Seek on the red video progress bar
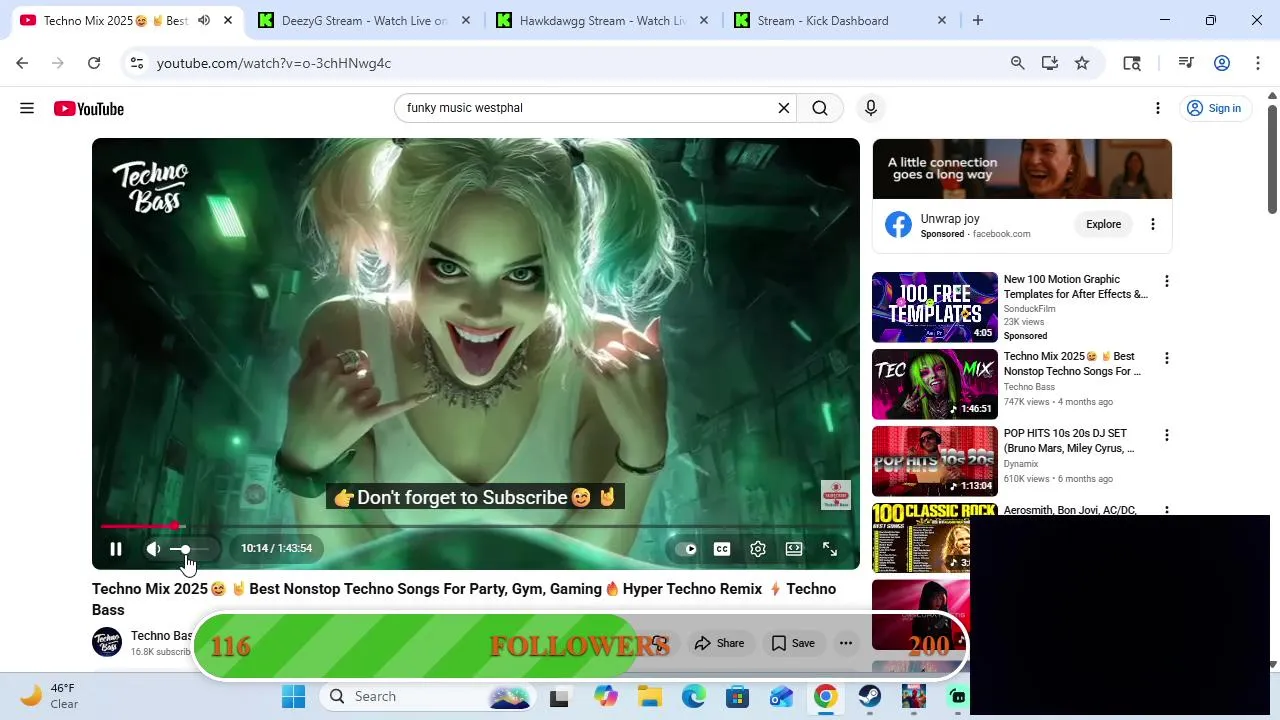 click(476, 526)
